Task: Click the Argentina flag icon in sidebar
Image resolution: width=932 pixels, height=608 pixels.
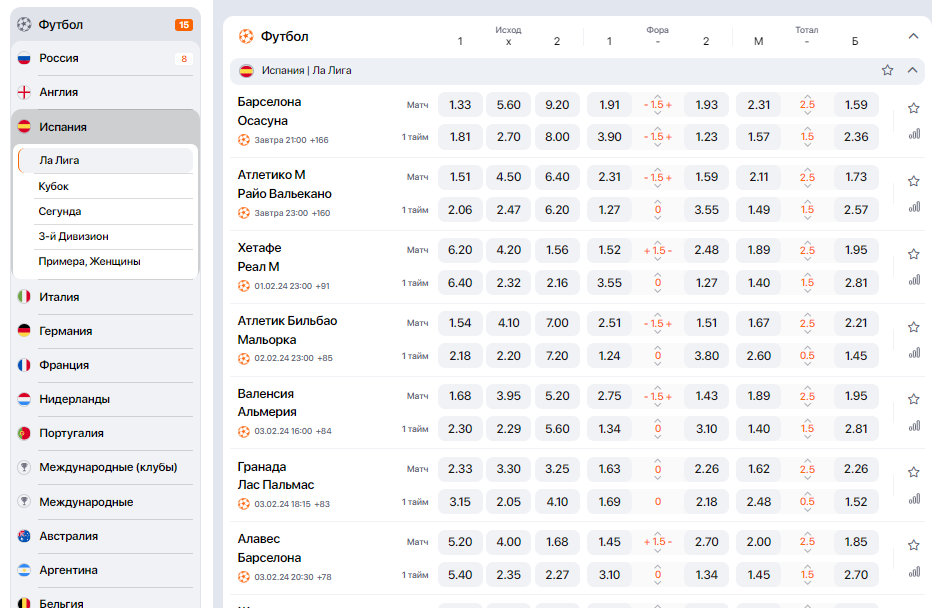Action: tap(24, 570)
